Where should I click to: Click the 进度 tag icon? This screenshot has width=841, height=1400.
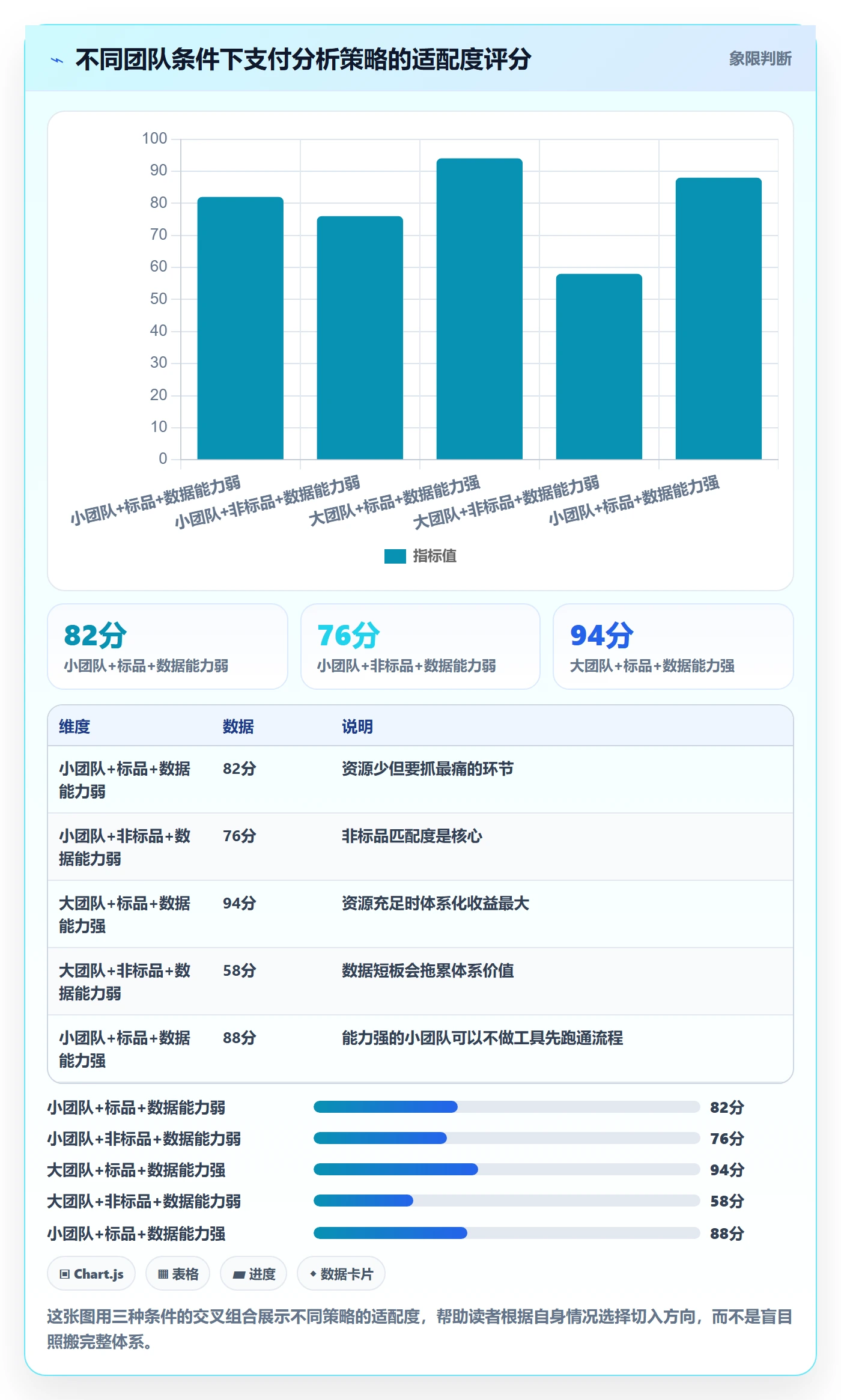pyautogui.click(x=238, y=1274)
